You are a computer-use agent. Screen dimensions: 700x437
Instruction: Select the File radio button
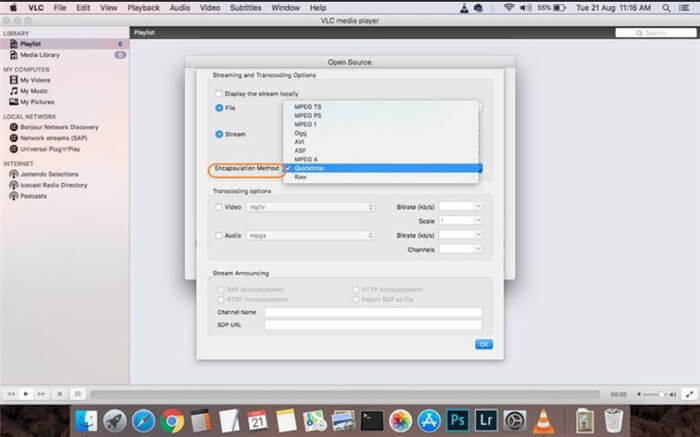pos(219,107)
